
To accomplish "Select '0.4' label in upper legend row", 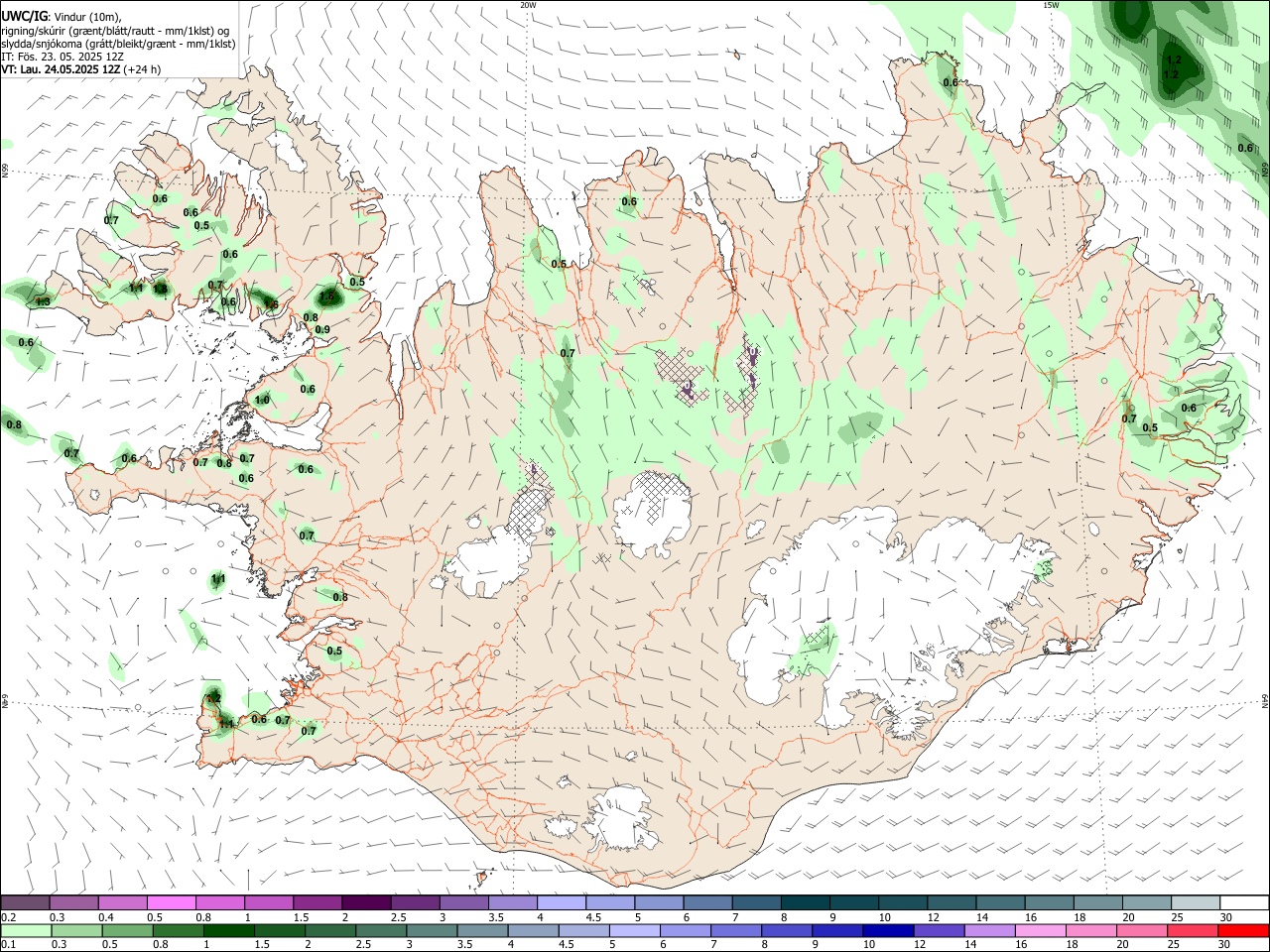I will coord(106,917).
